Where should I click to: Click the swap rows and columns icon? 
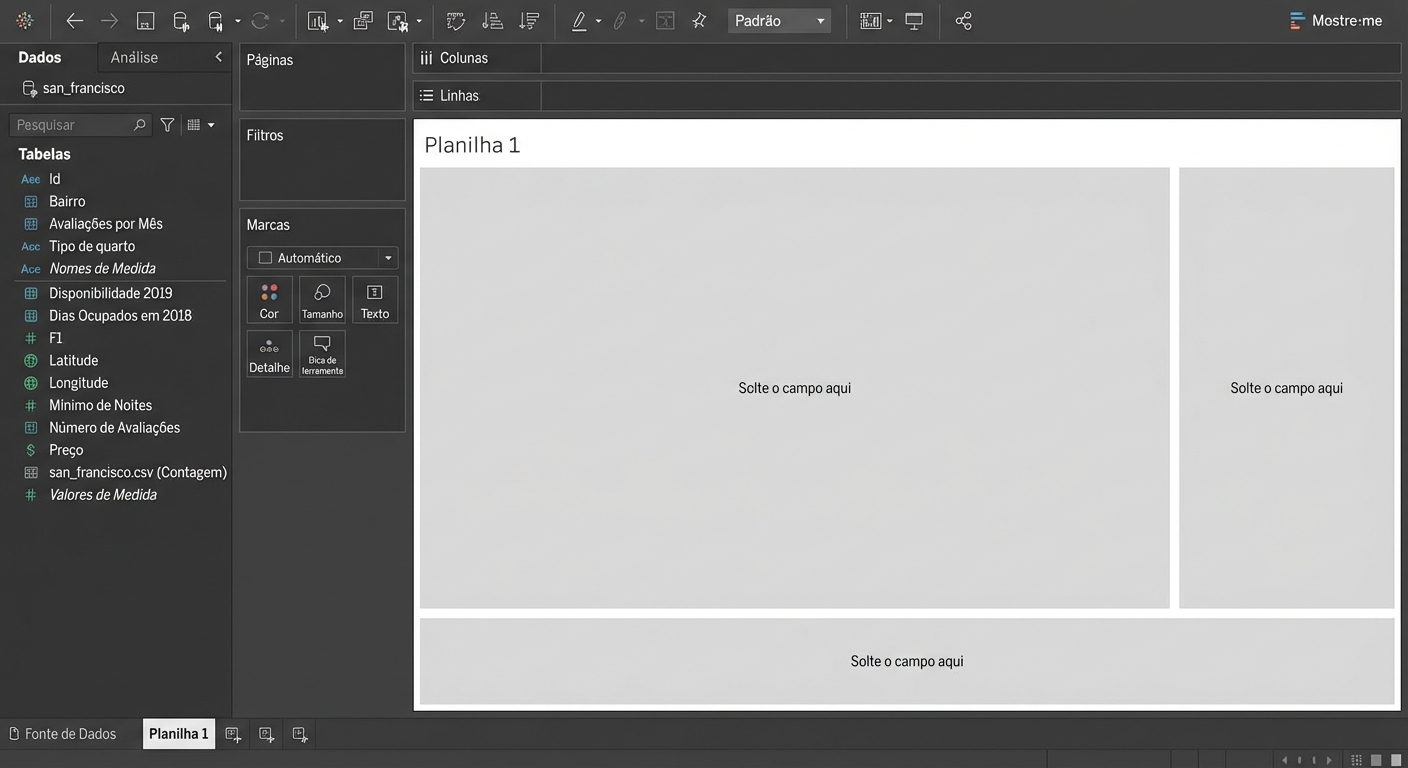[x=456, y=21]
